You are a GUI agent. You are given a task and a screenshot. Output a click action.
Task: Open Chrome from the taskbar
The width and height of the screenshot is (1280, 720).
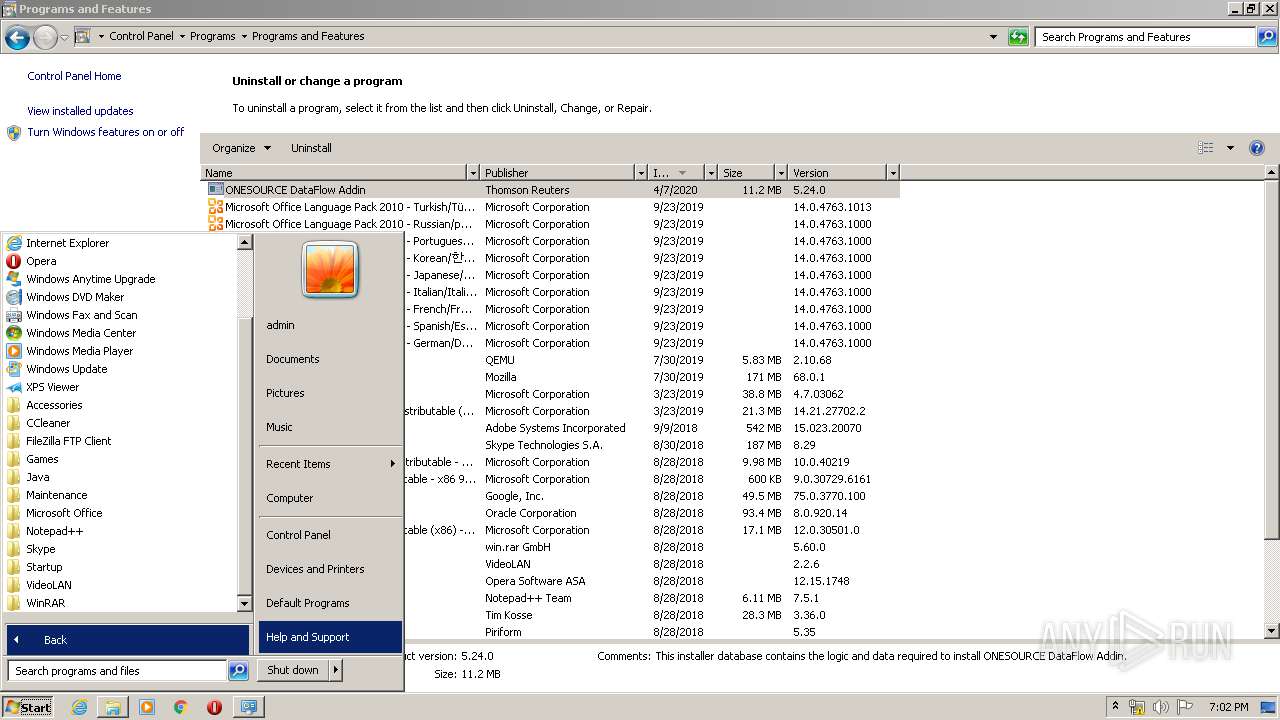click(180, 707)
